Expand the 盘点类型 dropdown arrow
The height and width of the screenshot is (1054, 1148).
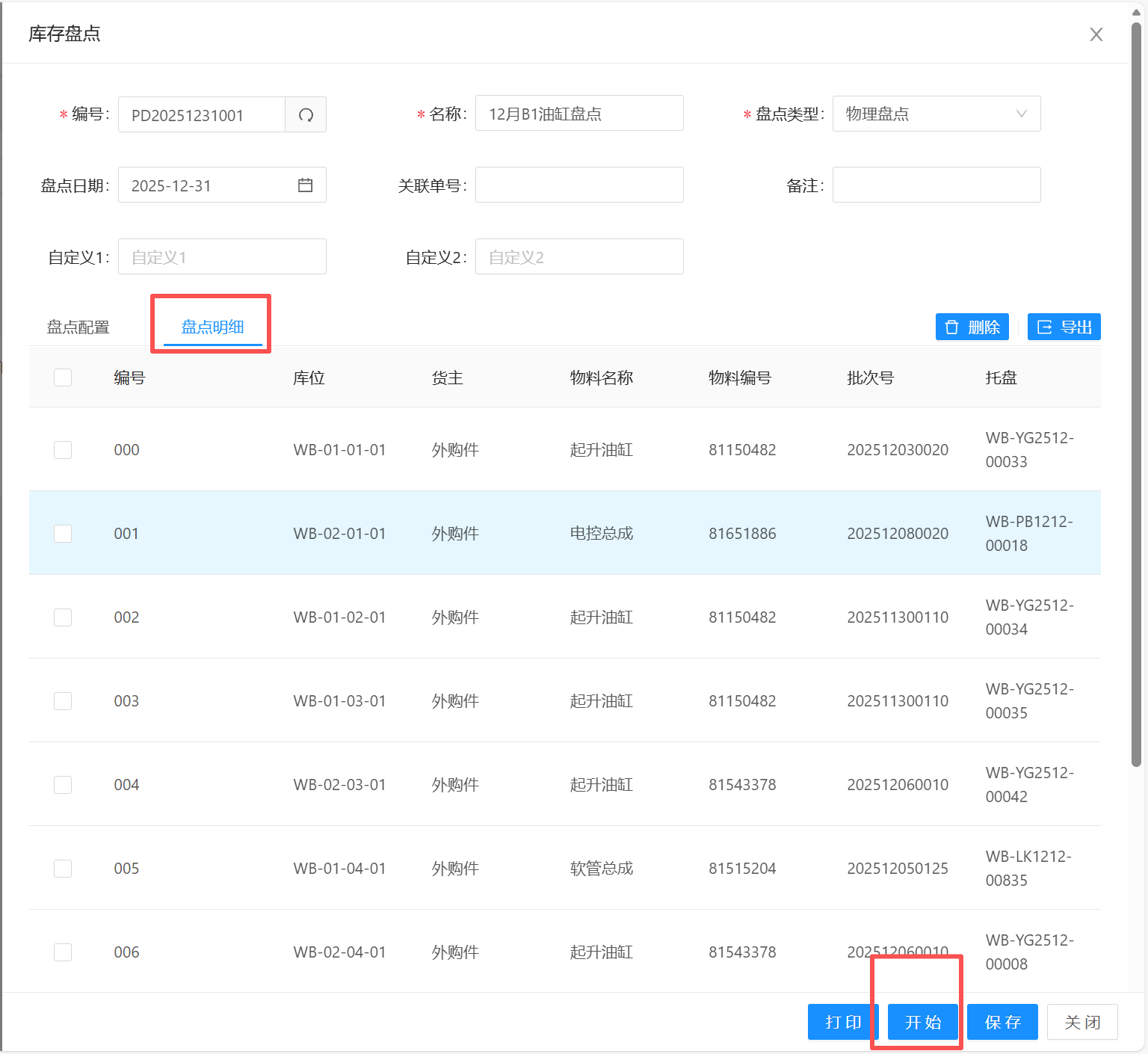(1021, 114)
